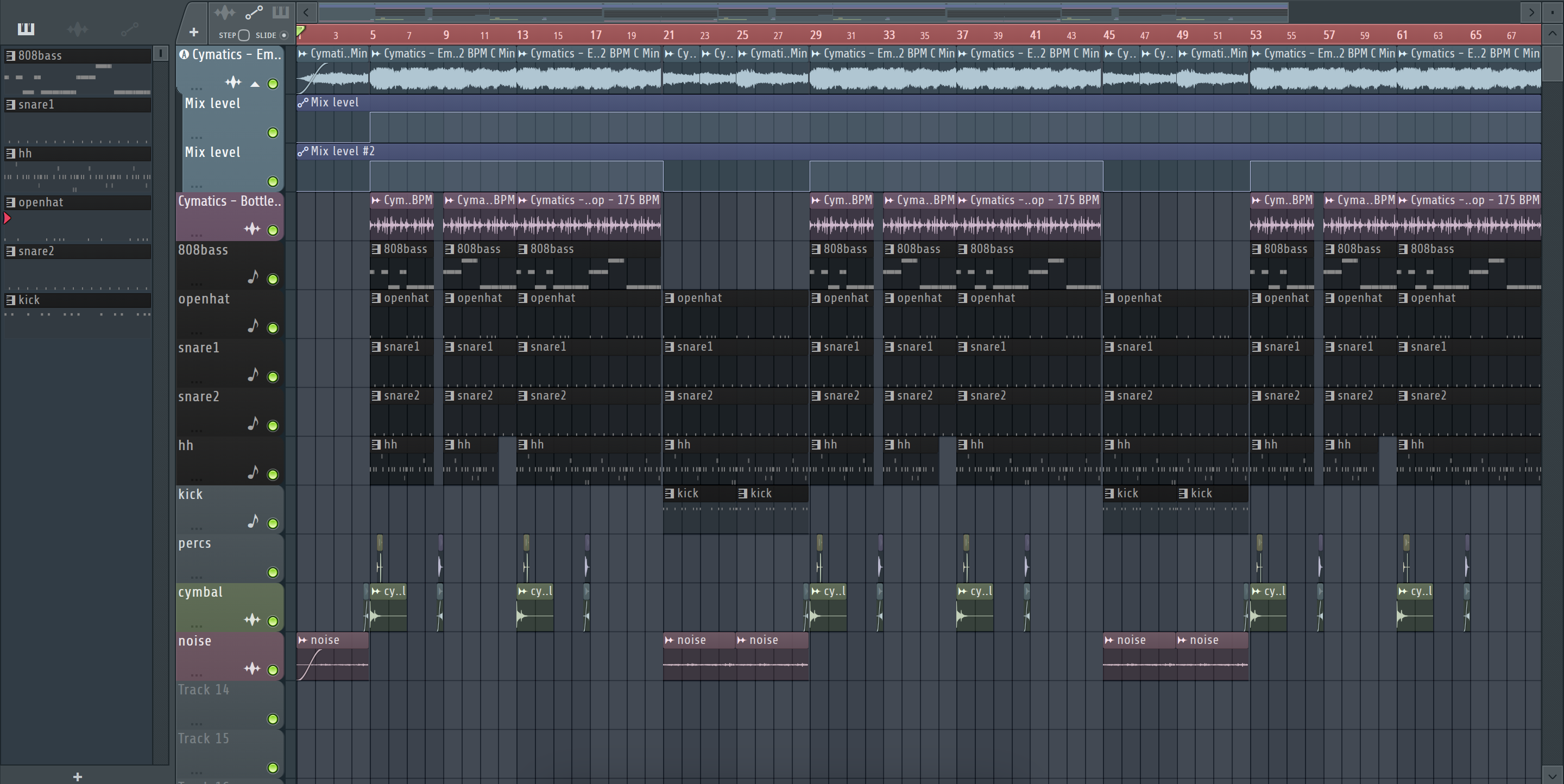Click the horizontal playlist overview scrollbar
Image resolution: width=1564 pixels, height=784 pixels.
803,11
